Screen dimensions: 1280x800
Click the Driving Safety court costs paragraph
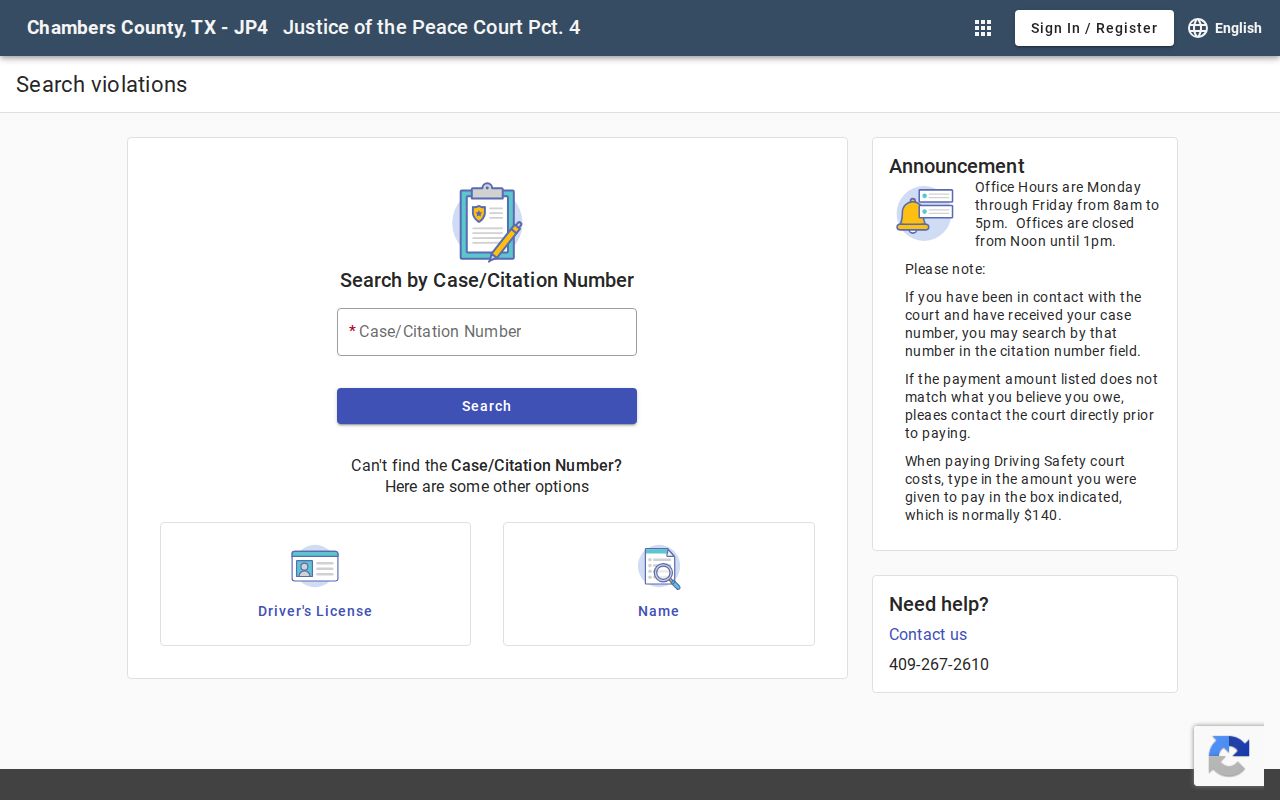coord(1021,488)
